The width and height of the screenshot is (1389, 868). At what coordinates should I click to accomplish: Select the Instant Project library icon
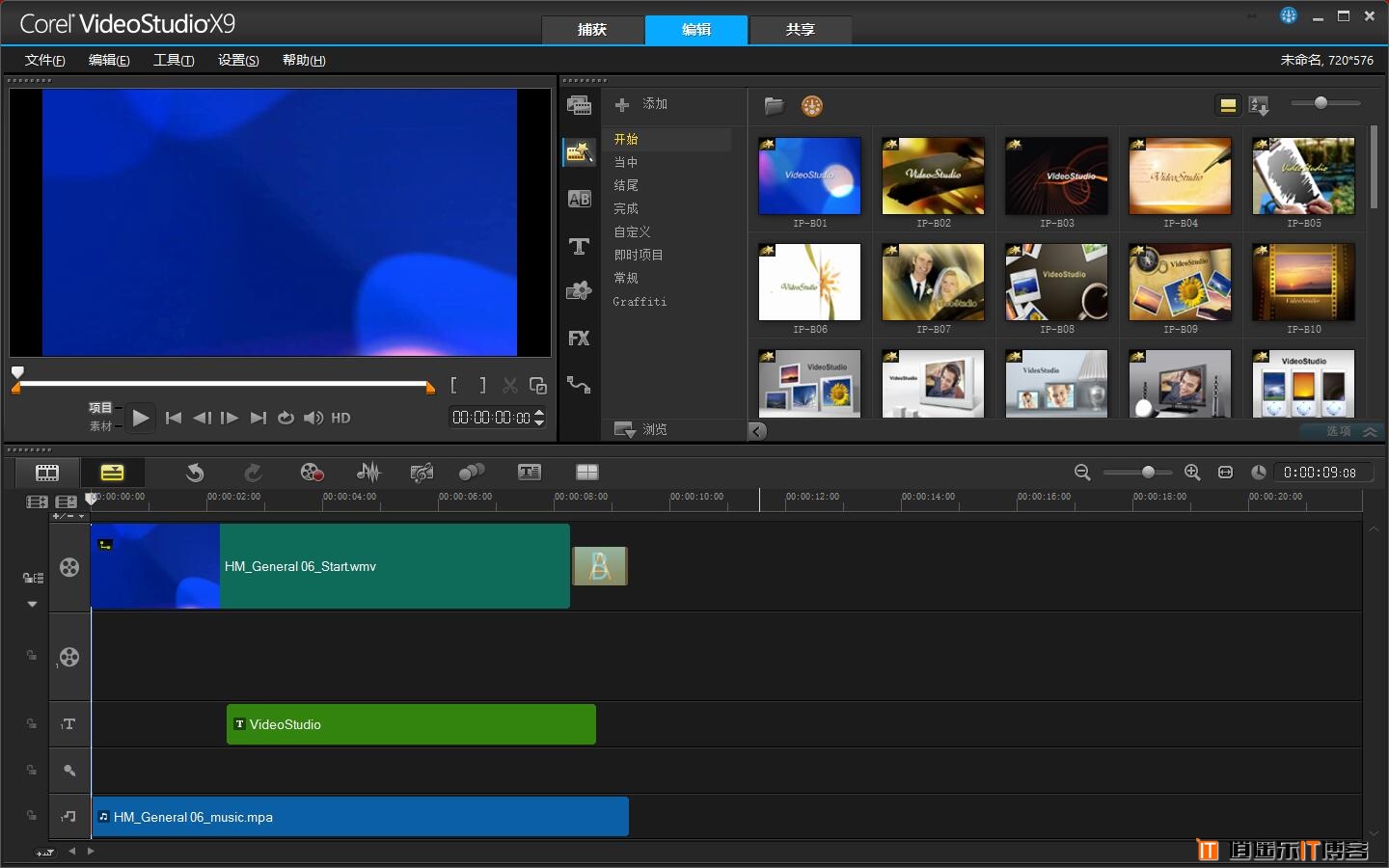point(579,151)
